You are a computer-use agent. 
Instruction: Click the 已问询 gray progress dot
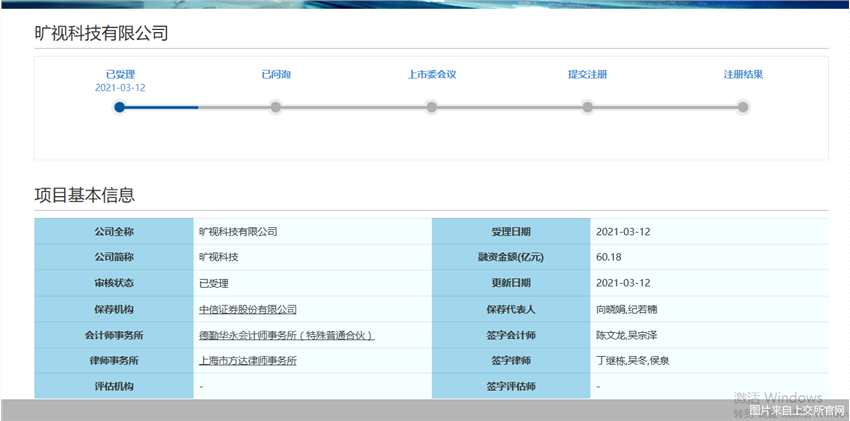tap(275, 107)
